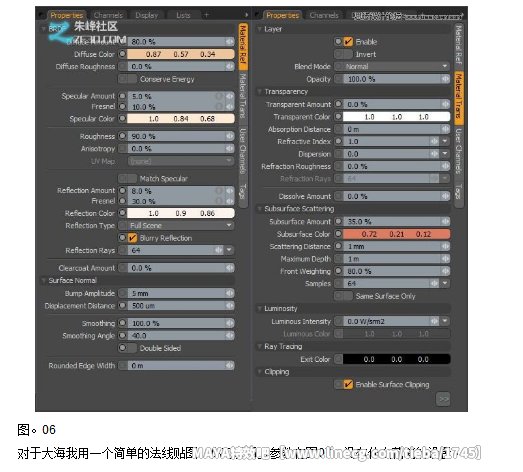Open the Display tab
Viewport: 523px width, 472px height.
(146, 15)
